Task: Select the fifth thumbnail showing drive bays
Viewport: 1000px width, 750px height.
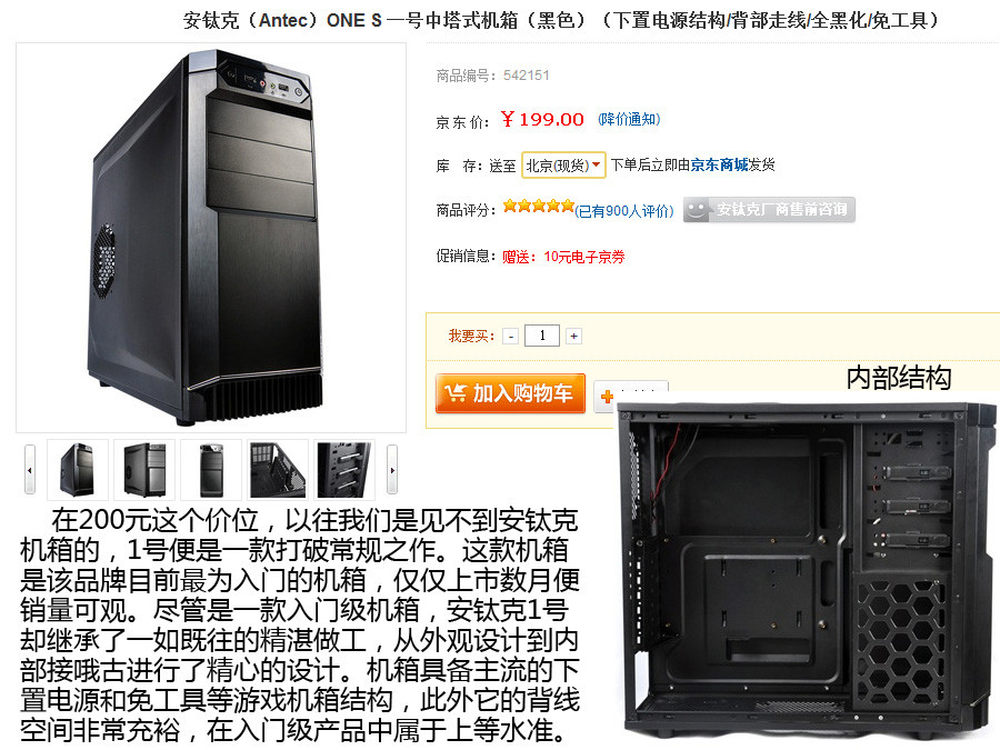Action: (x=344, y=469)
